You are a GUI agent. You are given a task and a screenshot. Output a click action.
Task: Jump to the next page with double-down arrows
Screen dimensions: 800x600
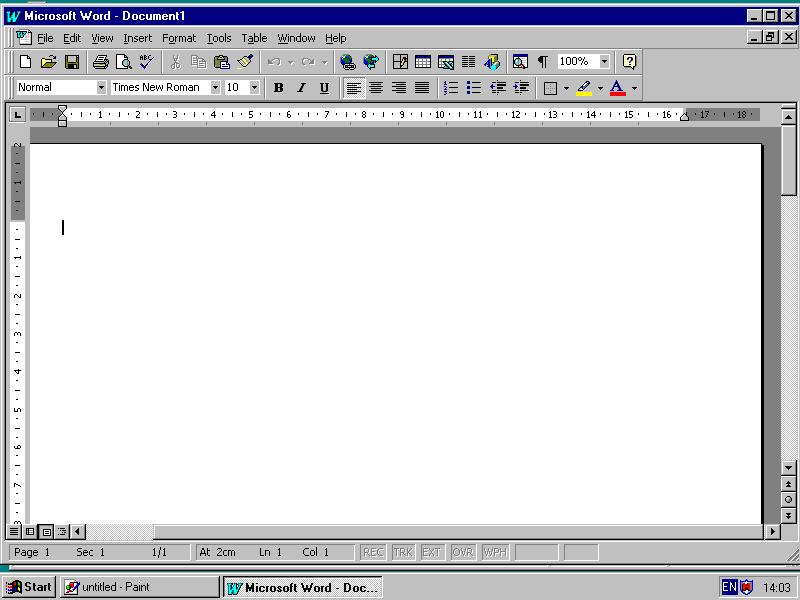[788, 516]
